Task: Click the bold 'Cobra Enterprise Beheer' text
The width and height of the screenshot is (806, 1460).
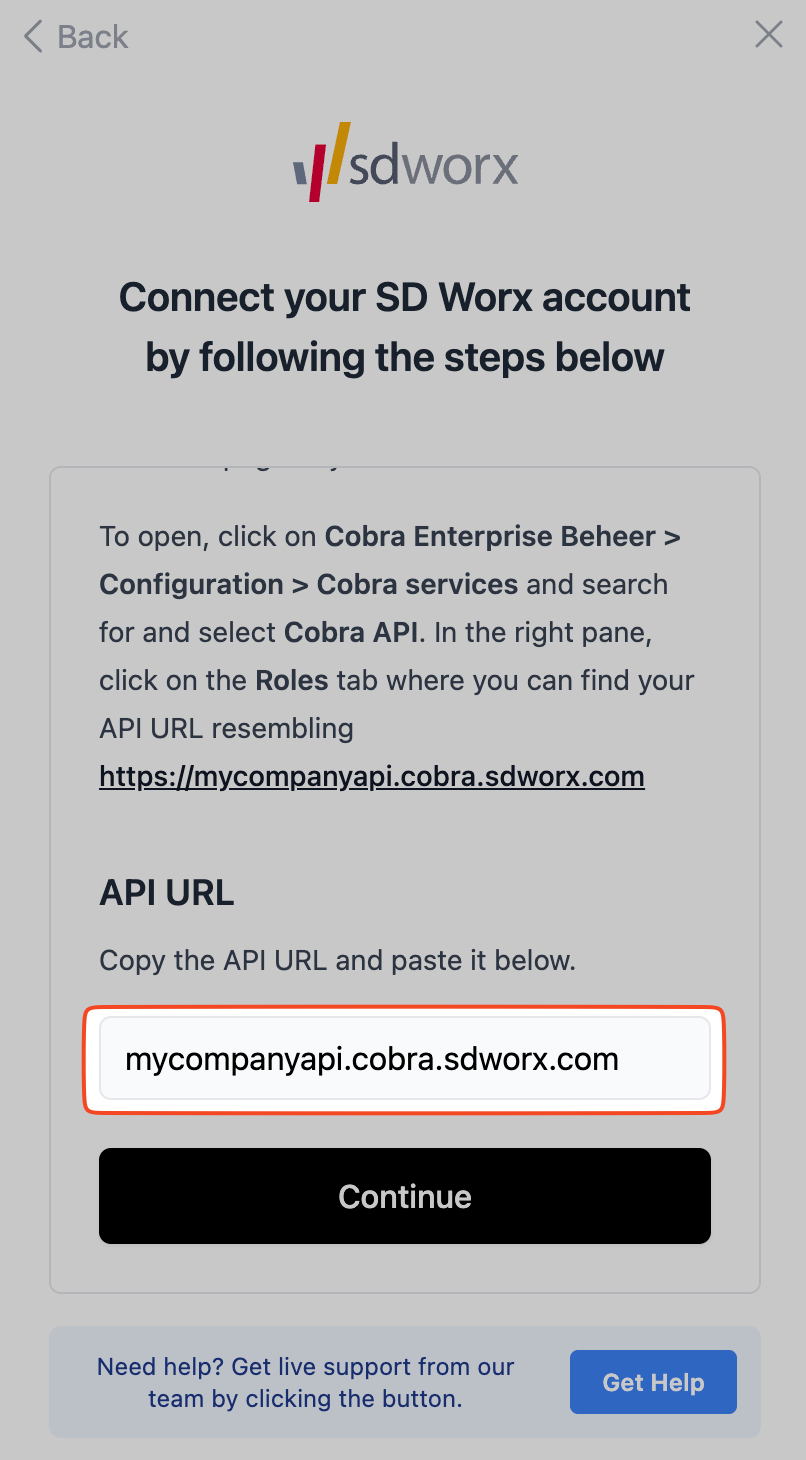Action: [490, 537]
